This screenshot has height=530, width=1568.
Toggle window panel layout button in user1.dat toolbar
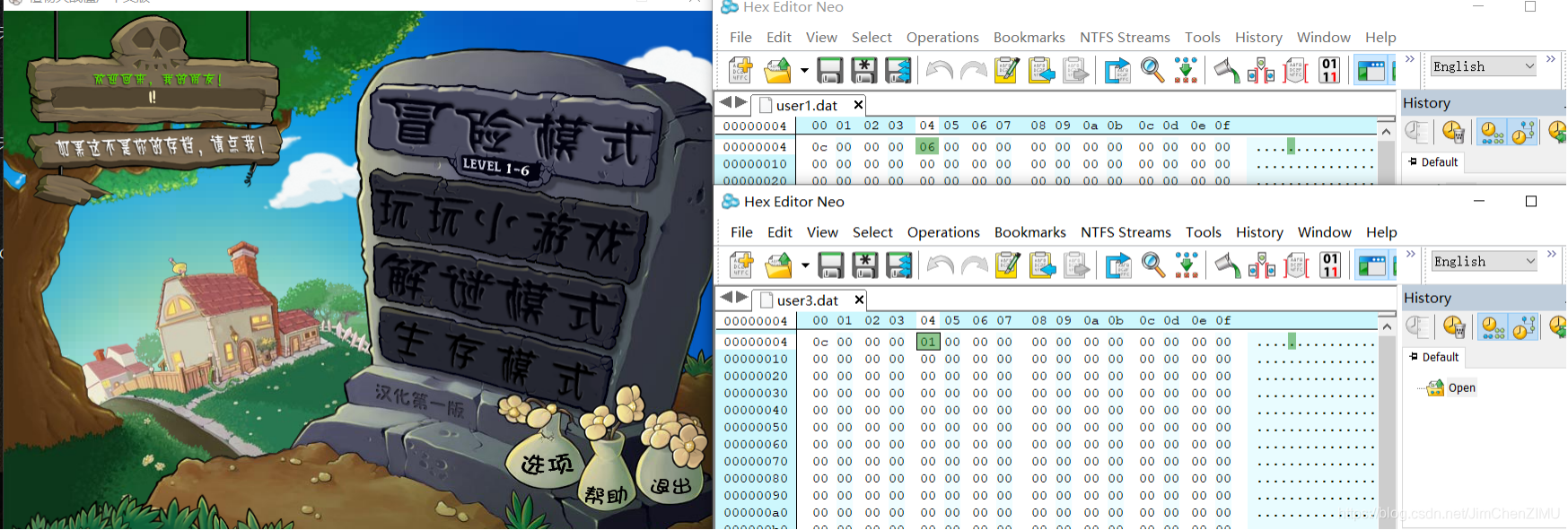tap(1371, 70)
